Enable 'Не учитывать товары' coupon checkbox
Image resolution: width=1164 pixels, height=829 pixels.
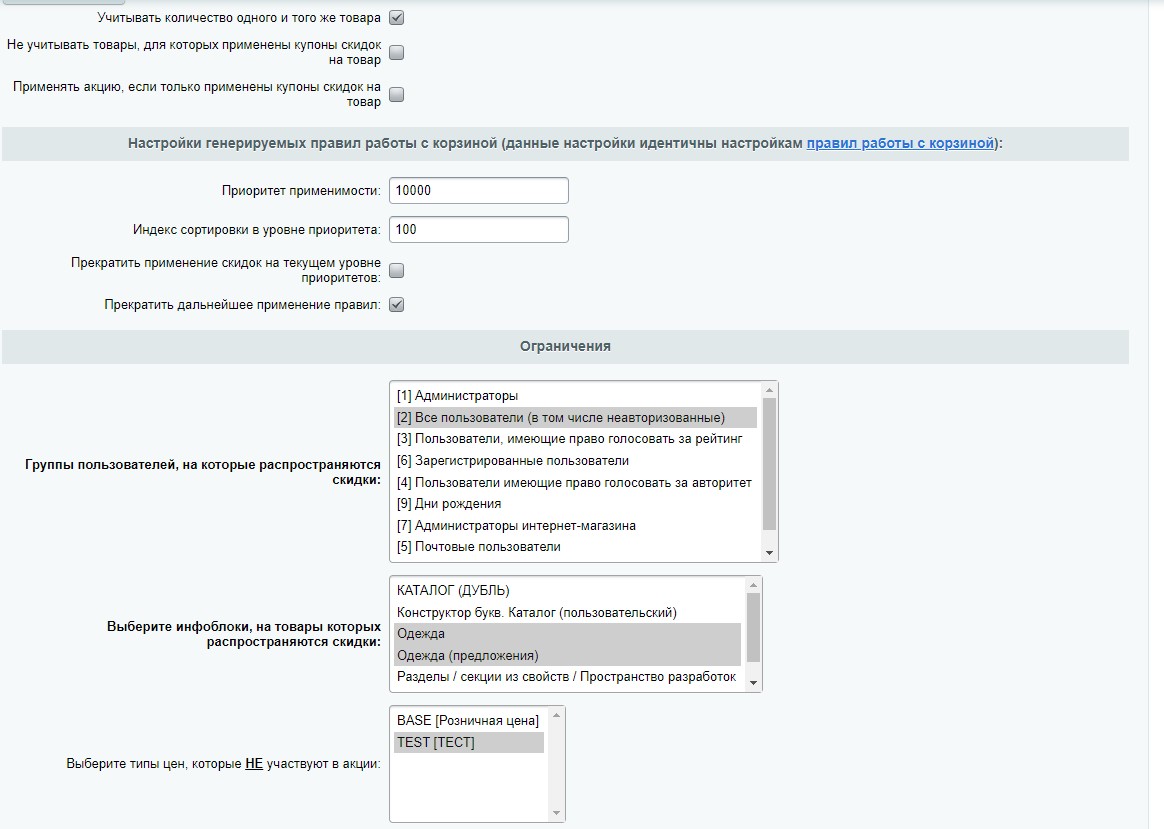coord(396,52)
